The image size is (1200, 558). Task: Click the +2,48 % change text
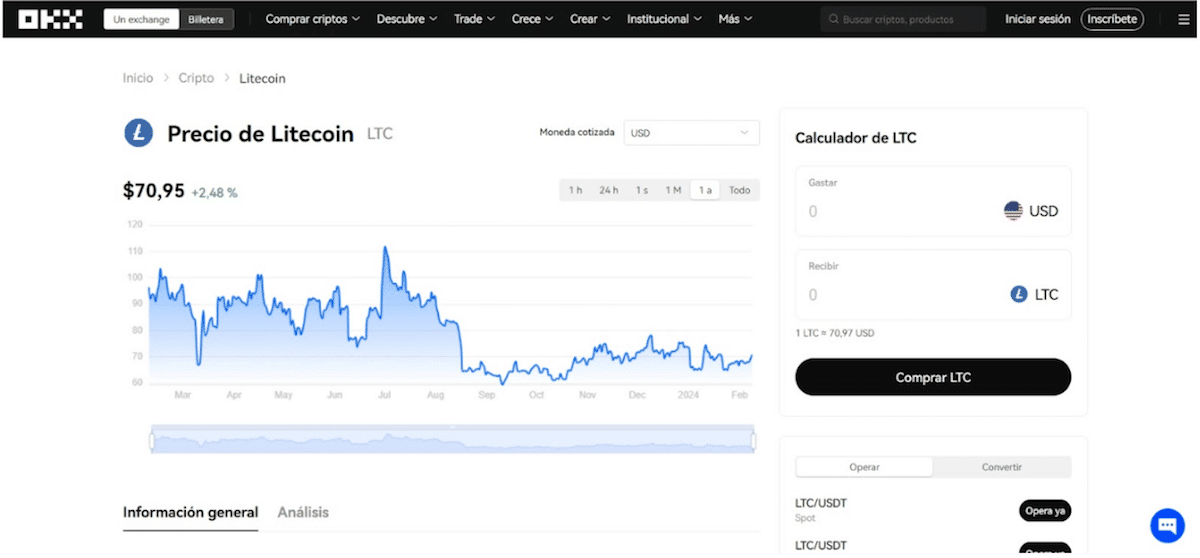215,193
